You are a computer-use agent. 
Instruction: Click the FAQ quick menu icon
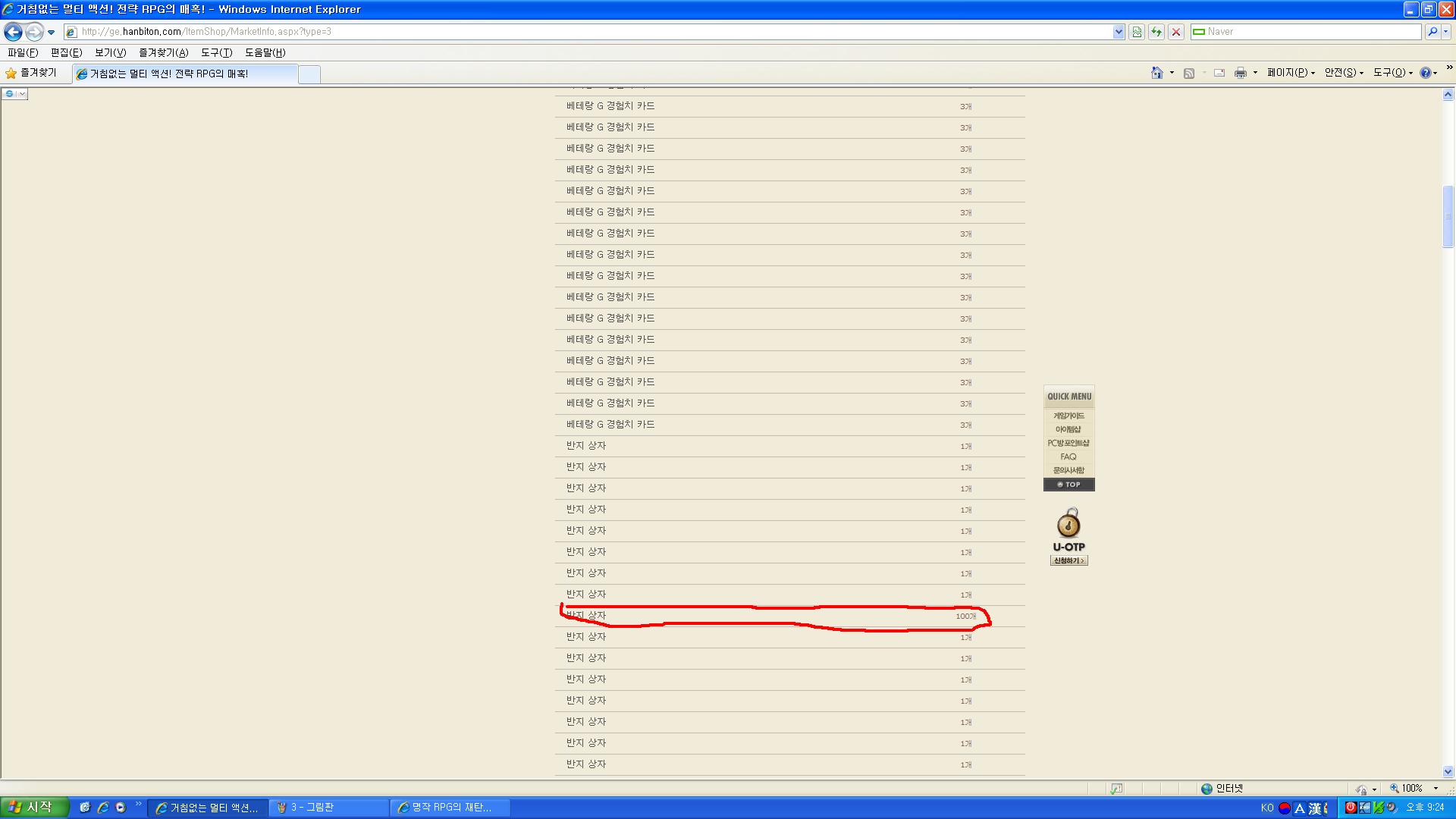(x=1068, y=456)
